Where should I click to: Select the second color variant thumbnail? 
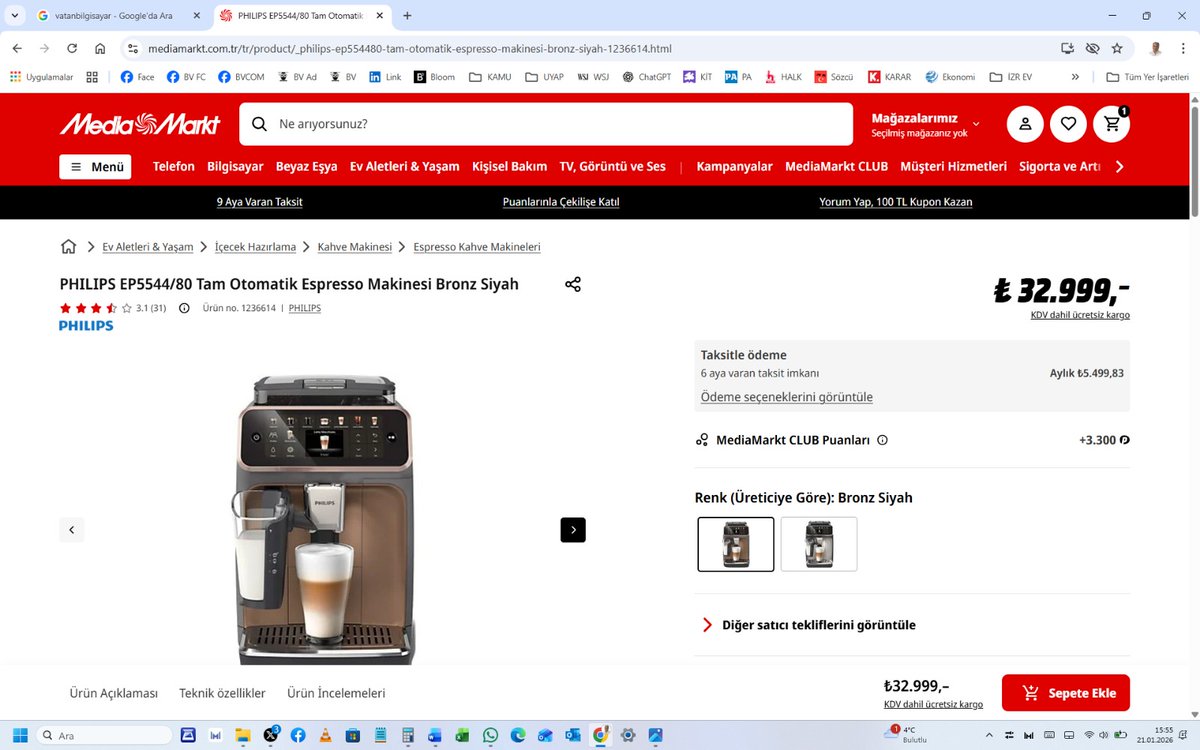point(819,544)
